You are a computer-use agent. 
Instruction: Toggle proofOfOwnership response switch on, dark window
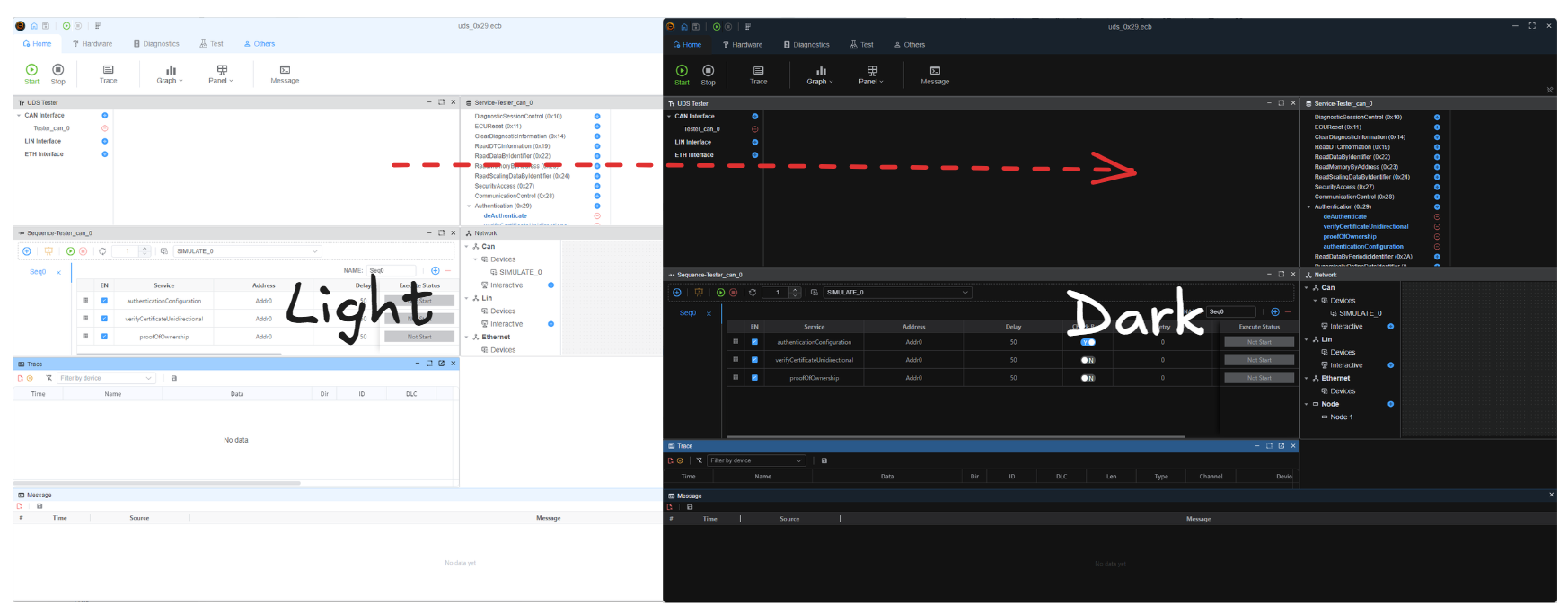[x=1088, y=378]
